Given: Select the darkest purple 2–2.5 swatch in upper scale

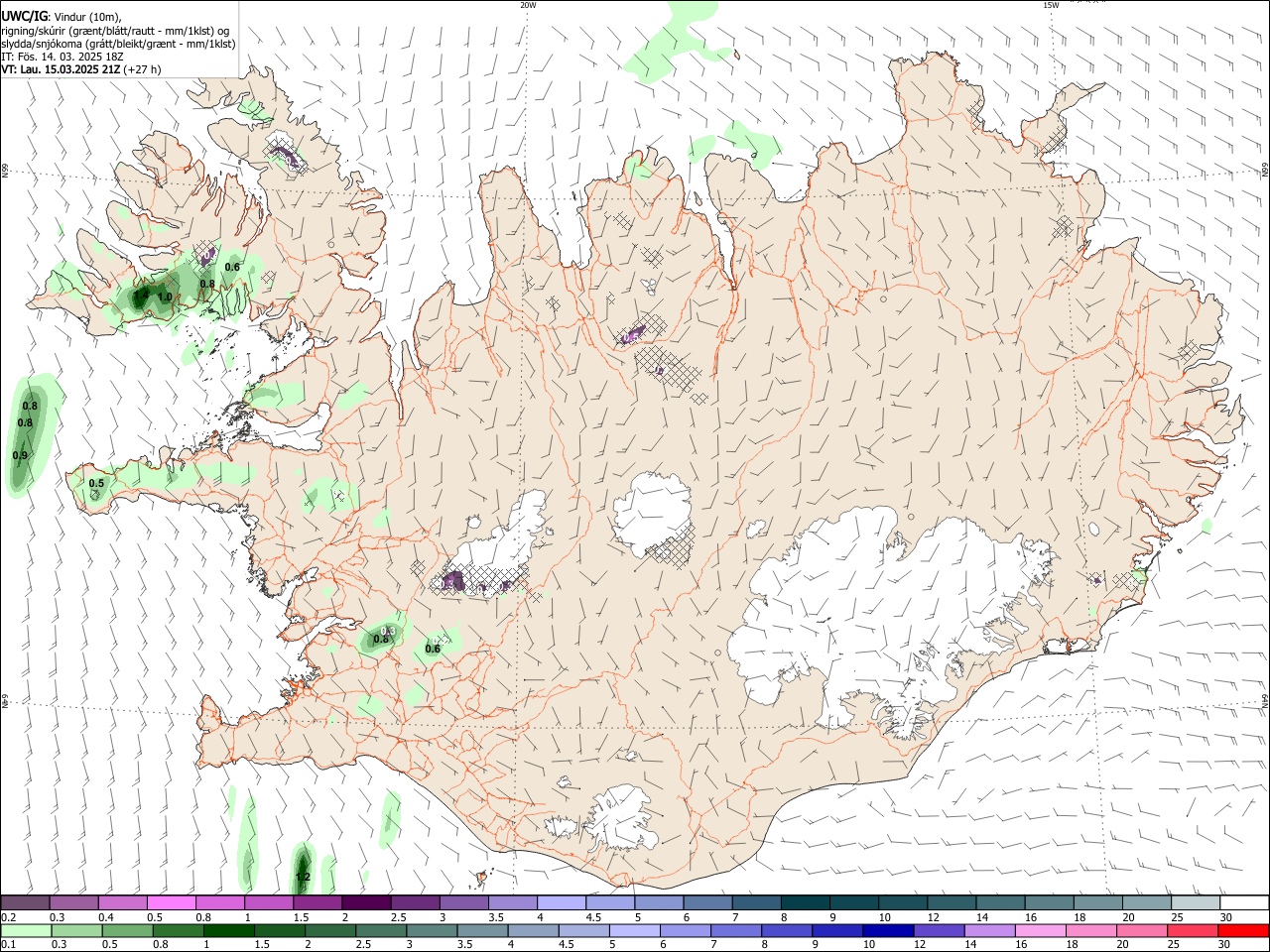Looking at the screenshot, I should [x=366, y=903].
